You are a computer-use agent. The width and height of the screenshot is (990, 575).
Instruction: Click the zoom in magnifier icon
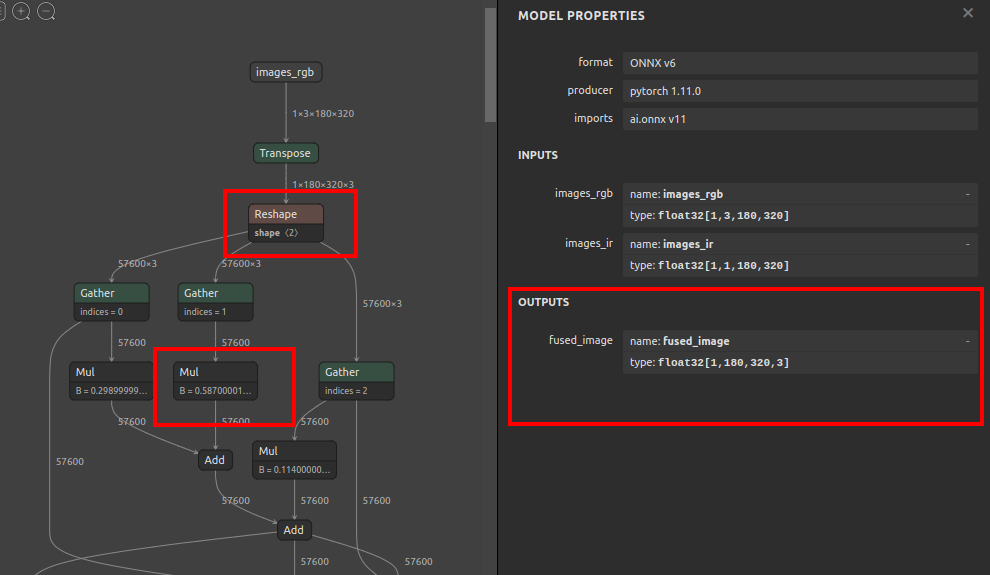click(x=21, y=11)
